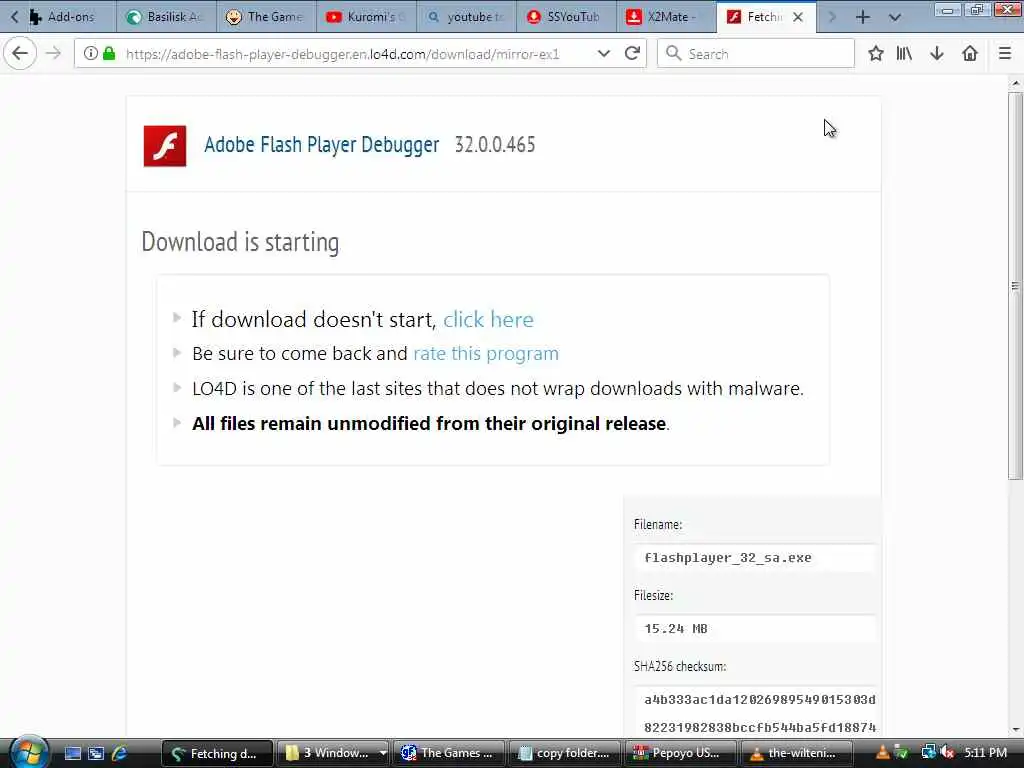
Task: Click the Adobe Flash Player logo icon
Action: [x=165, y=146]
